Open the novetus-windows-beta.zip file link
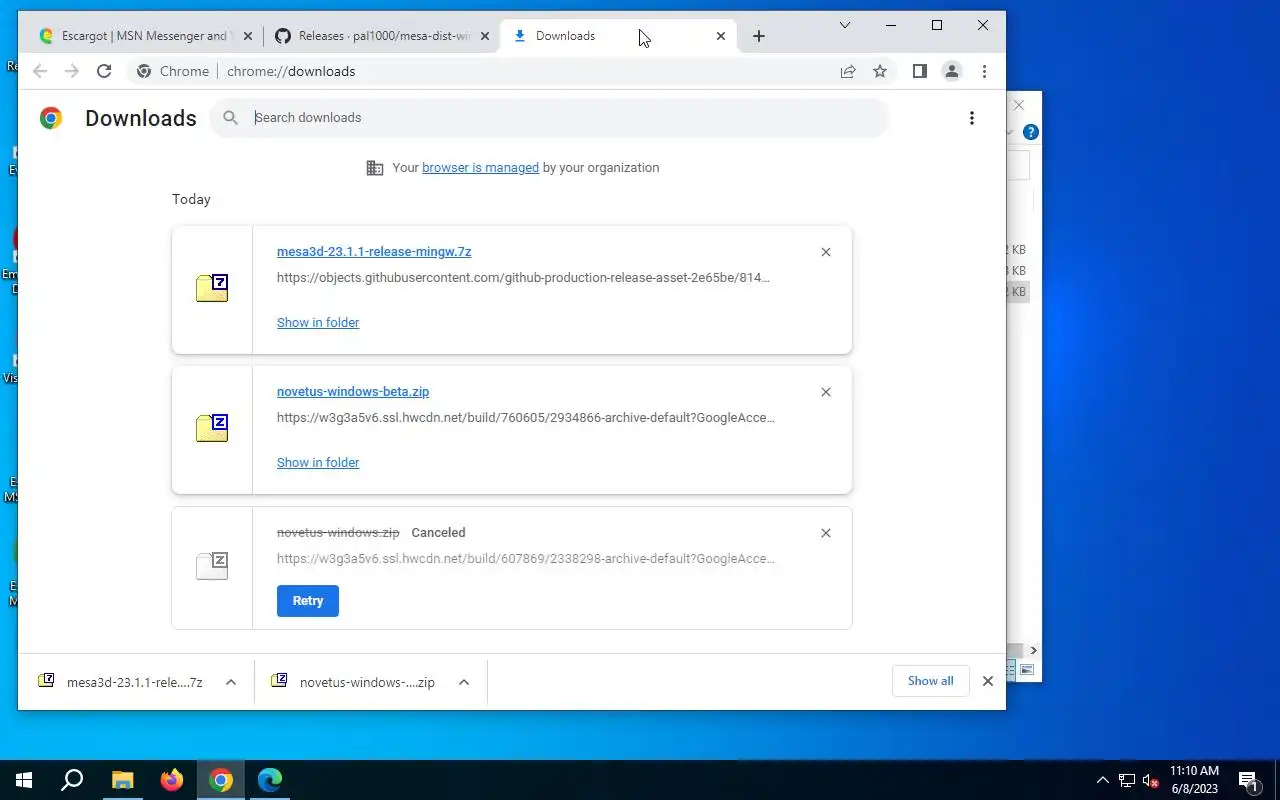 coord(353,392)
